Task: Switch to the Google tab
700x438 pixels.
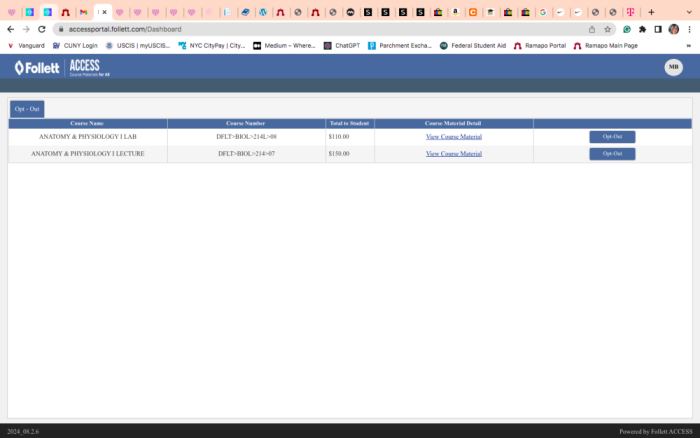Action: click(x=543, y=12)
